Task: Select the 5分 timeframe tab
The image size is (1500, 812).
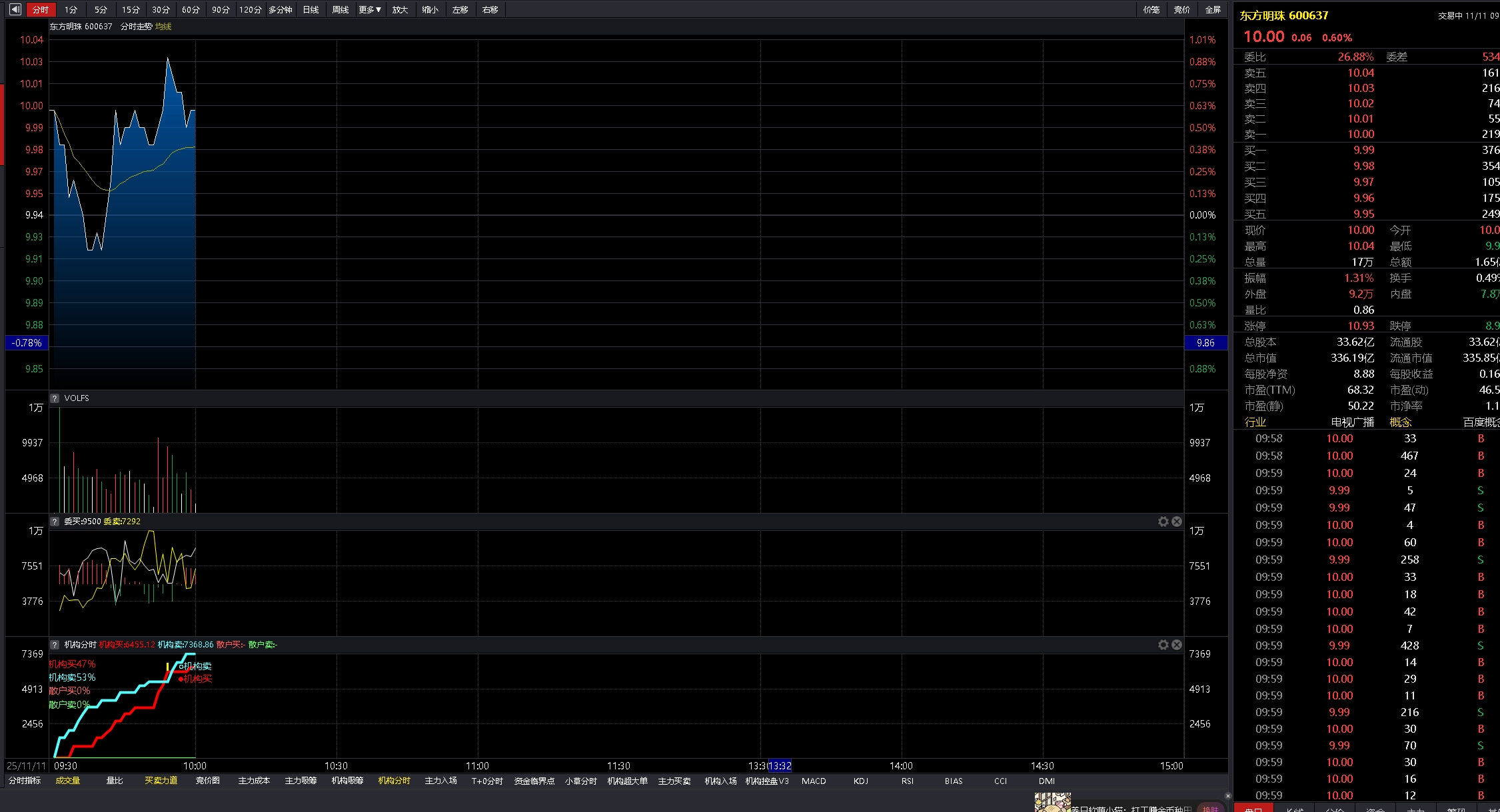Action: click(101, 9)
